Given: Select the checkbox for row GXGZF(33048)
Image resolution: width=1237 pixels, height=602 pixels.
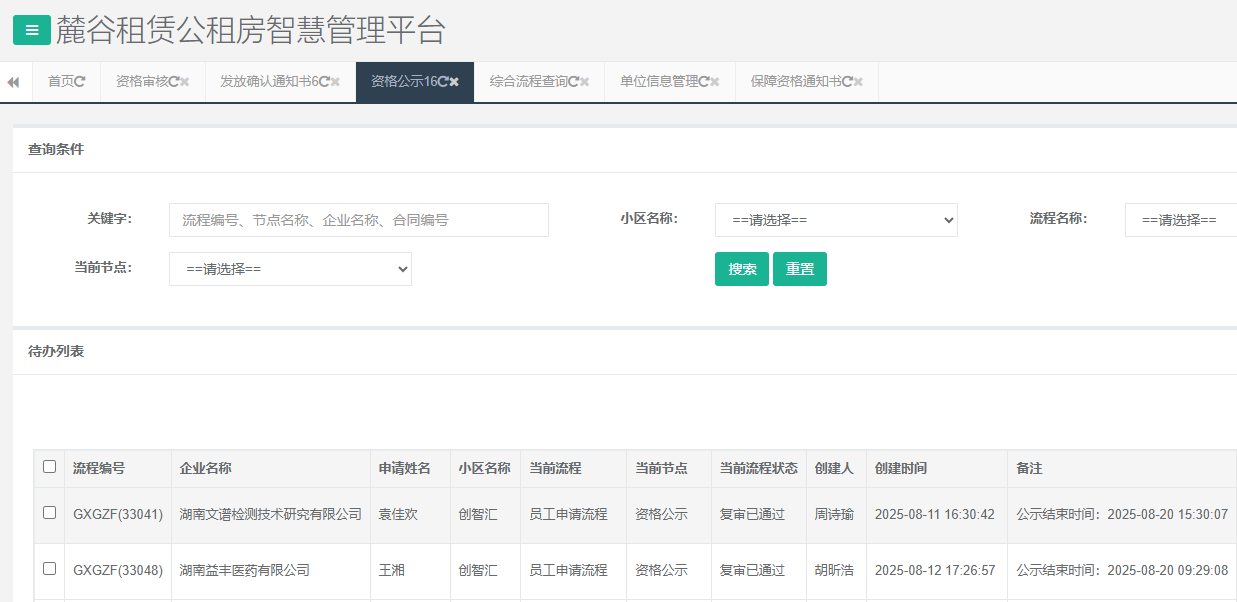Looking at the screenshot, I should click(50, 569).
